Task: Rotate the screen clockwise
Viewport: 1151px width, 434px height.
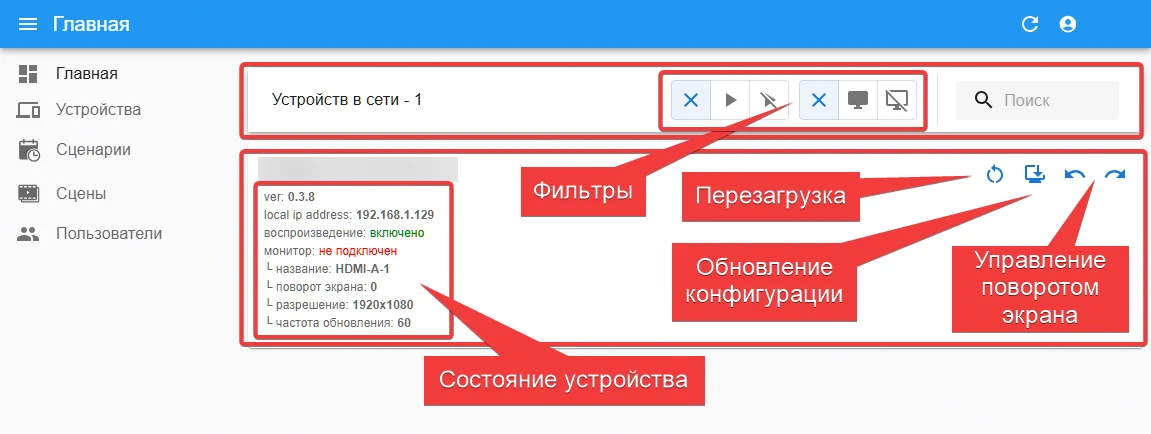Action: 1114,176
